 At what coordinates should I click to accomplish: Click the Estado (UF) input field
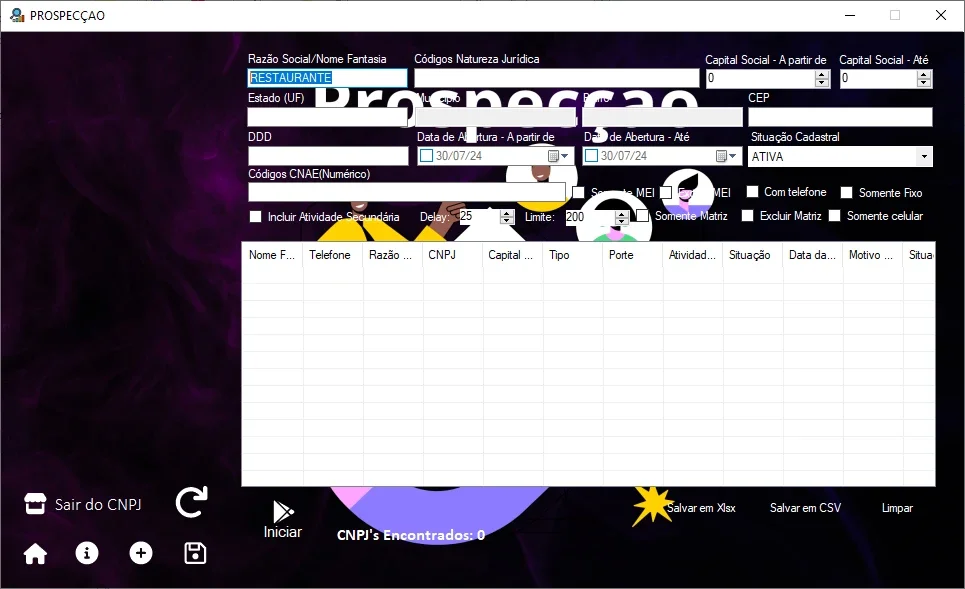[327, 117]
